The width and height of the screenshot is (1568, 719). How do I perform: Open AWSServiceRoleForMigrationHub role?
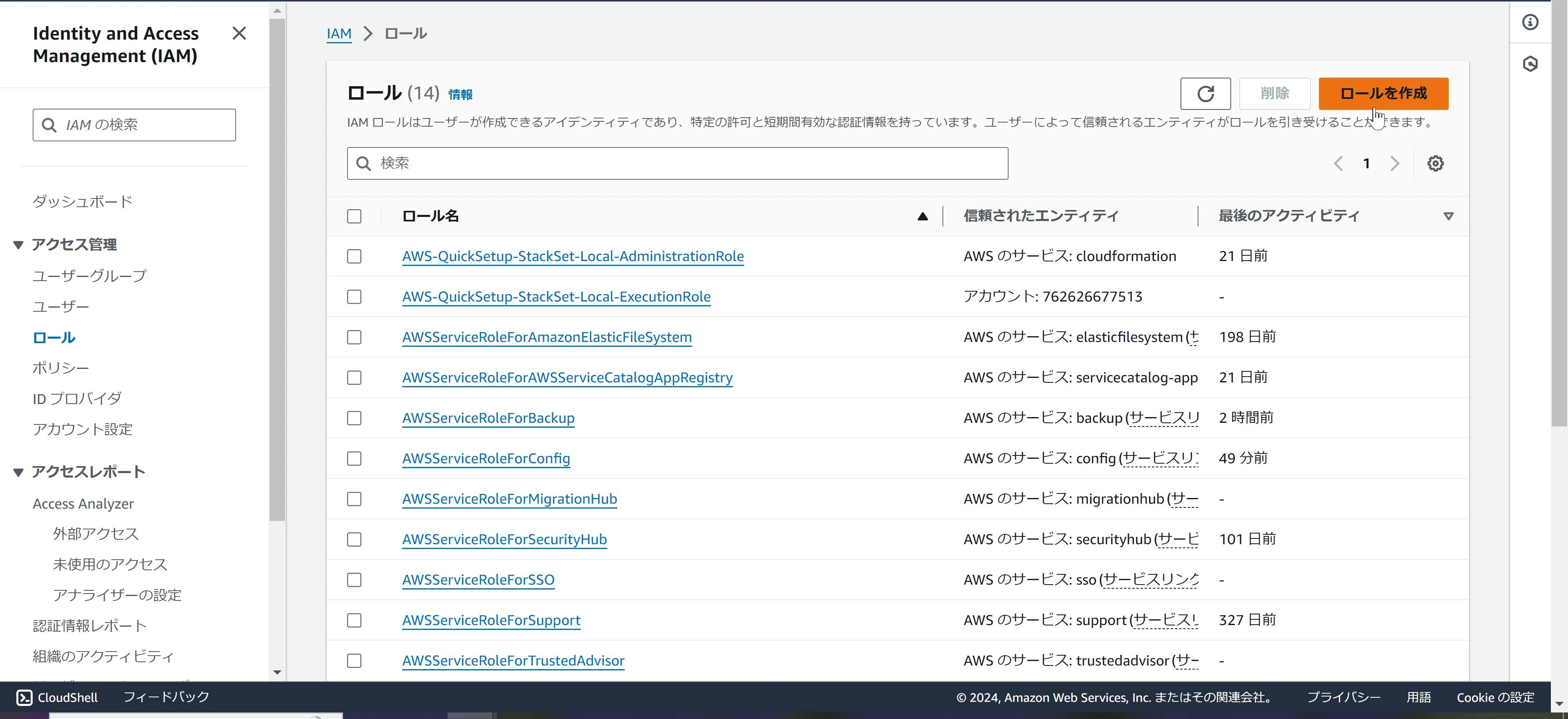[x=510, y=499]
